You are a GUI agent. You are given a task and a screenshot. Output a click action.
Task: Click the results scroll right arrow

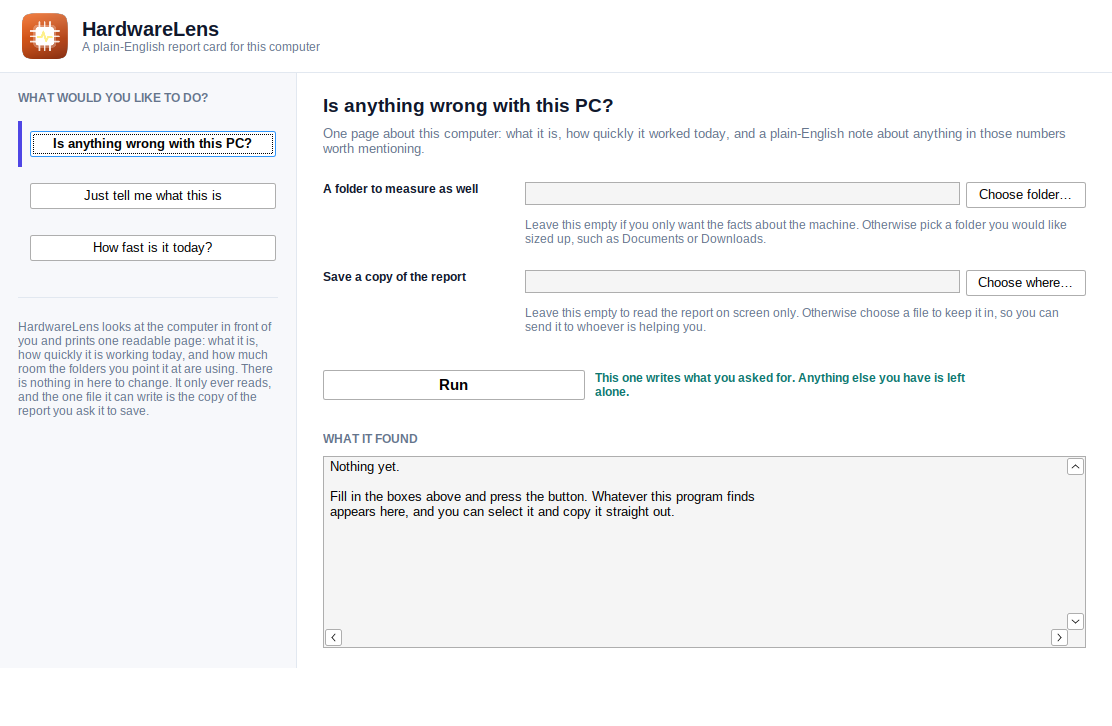pos(1060,637)
